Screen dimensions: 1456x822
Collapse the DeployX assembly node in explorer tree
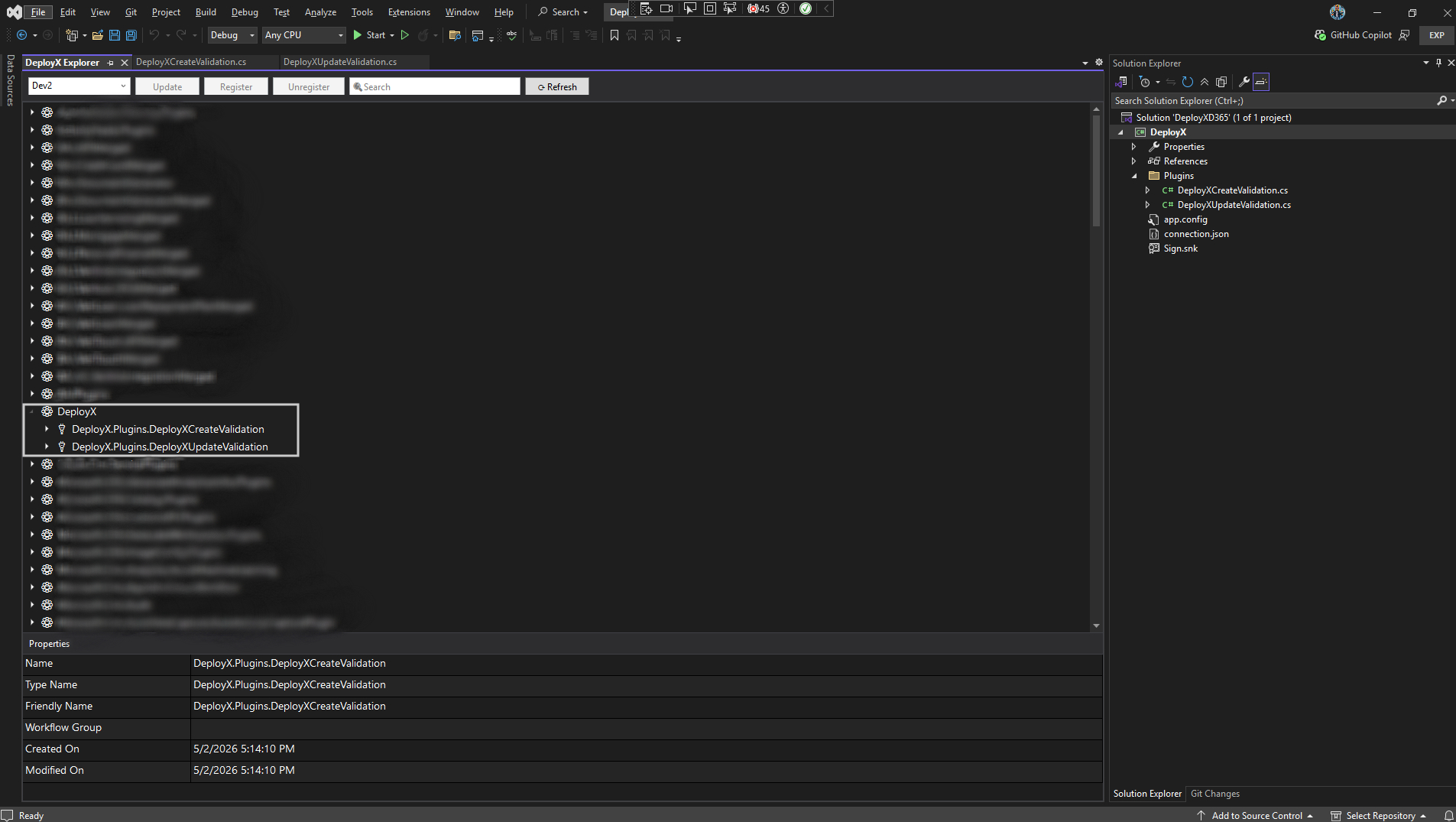[32, 411]
